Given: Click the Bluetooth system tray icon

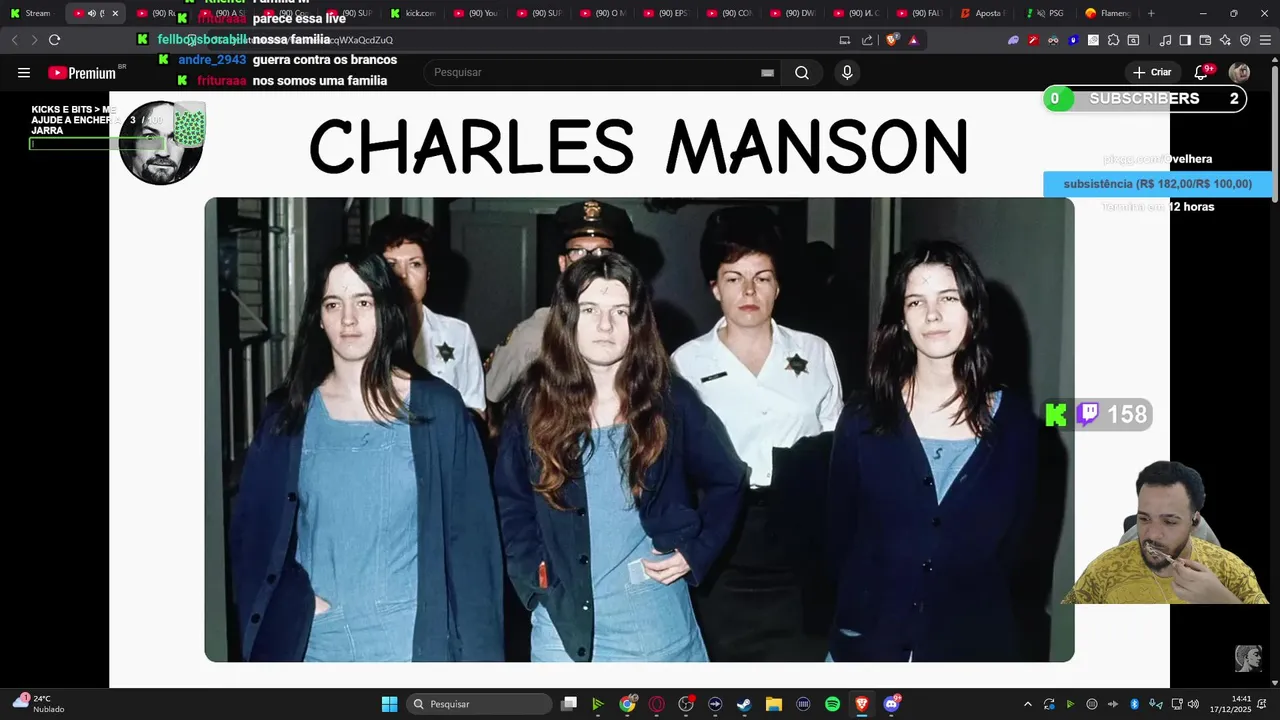Looking at the screenshot, I should [x=1134, y=704].
